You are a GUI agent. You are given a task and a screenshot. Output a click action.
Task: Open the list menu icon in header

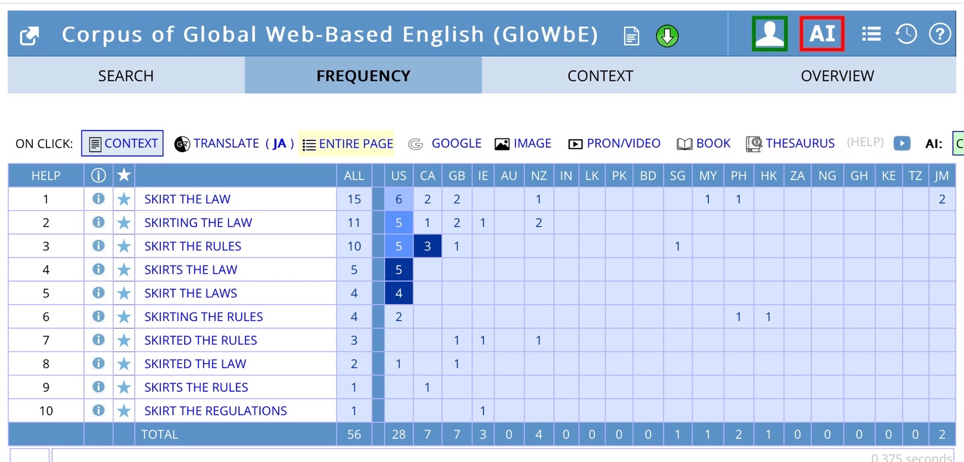coord(871,34)
